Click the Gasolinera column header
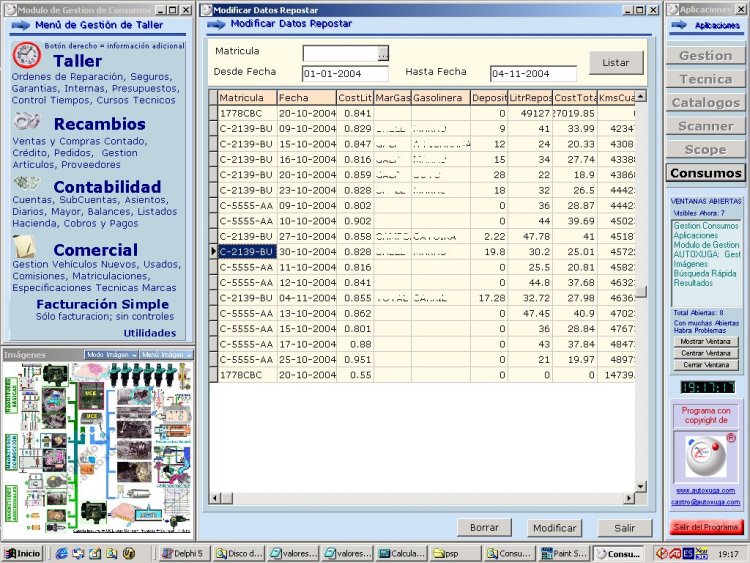This screenshot has height=563, width=750. pyautogui.click(x=440, y=98)
